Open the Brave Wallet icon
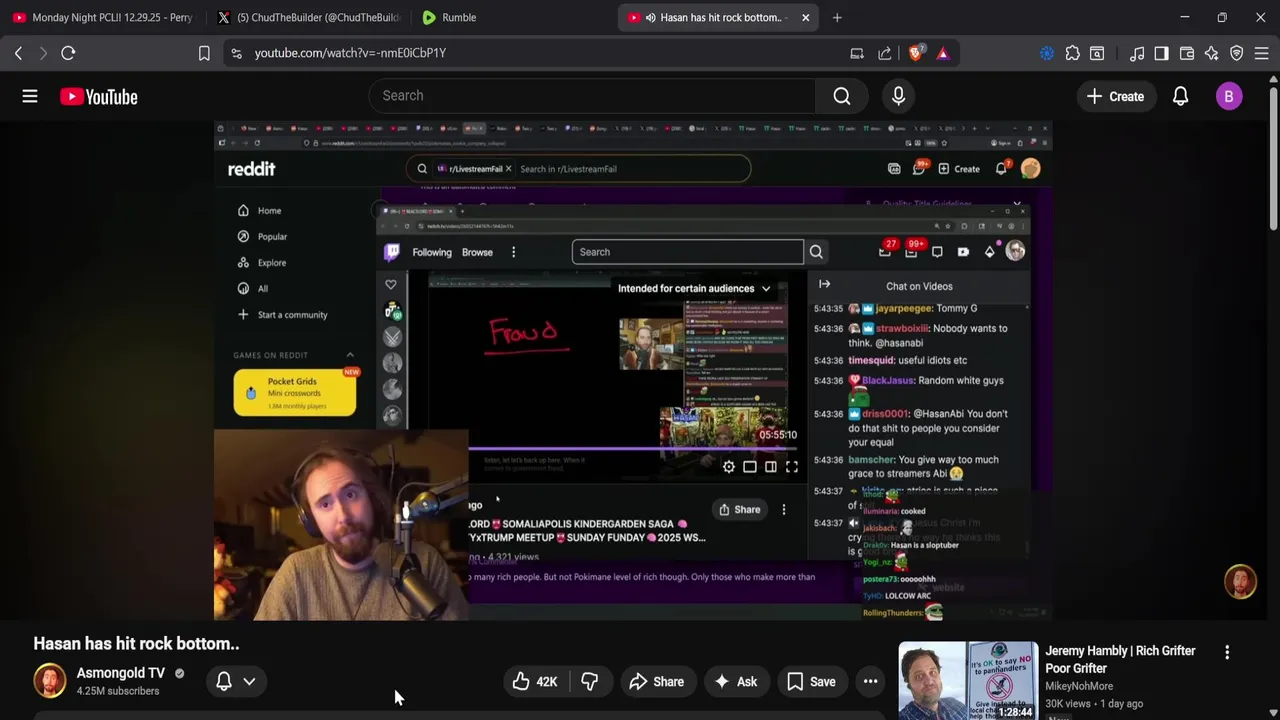This screenshot has width=1280, height=720. click(x=1187, y=53)
